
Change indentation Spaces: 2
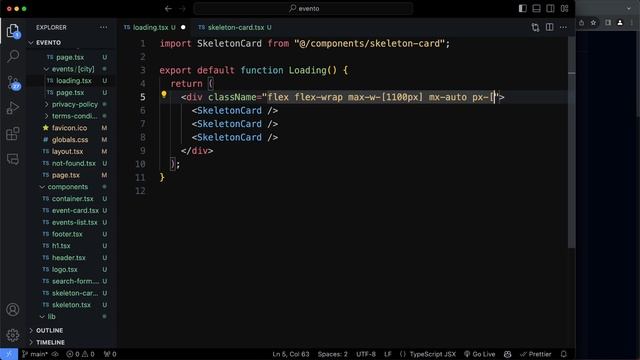tap(333, 354)
